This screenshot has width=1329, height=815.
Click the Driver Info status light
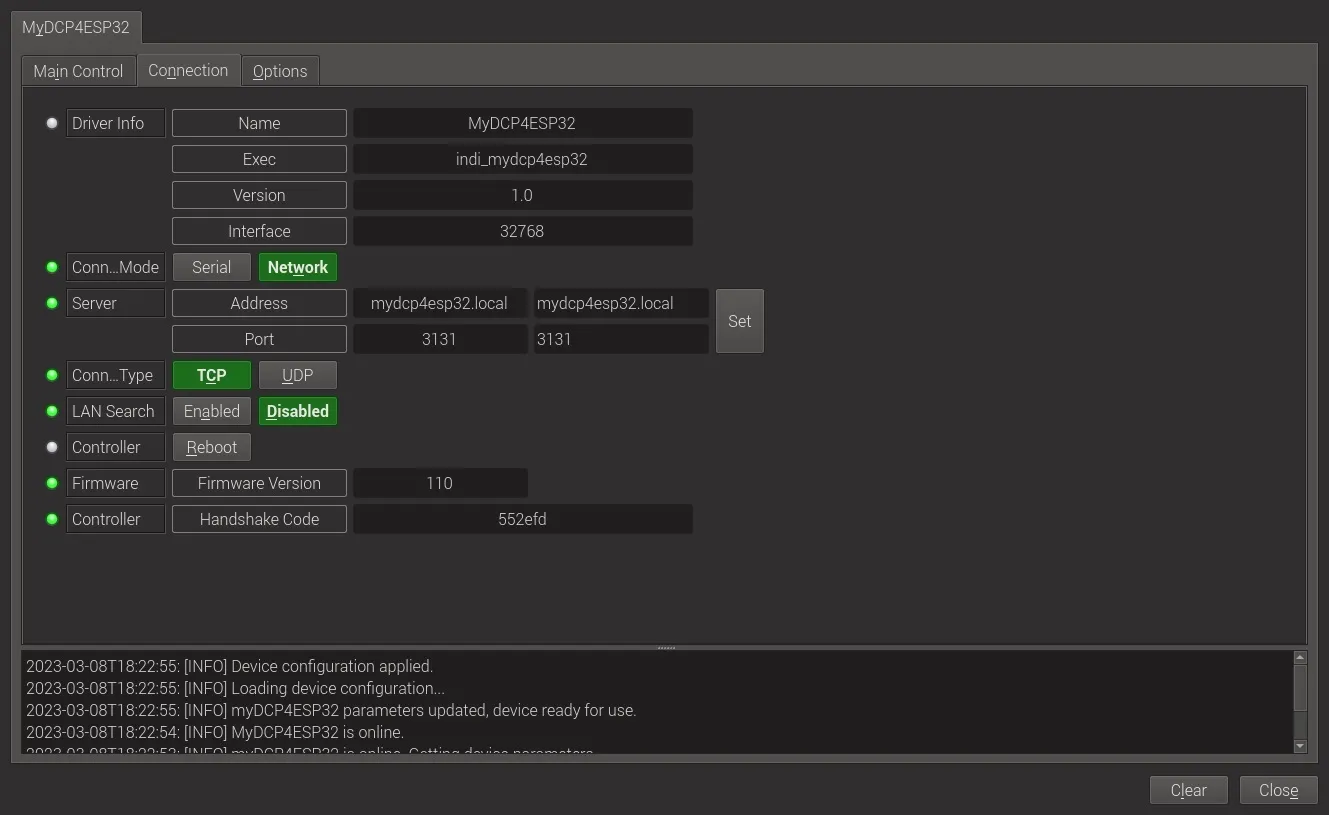52,123
